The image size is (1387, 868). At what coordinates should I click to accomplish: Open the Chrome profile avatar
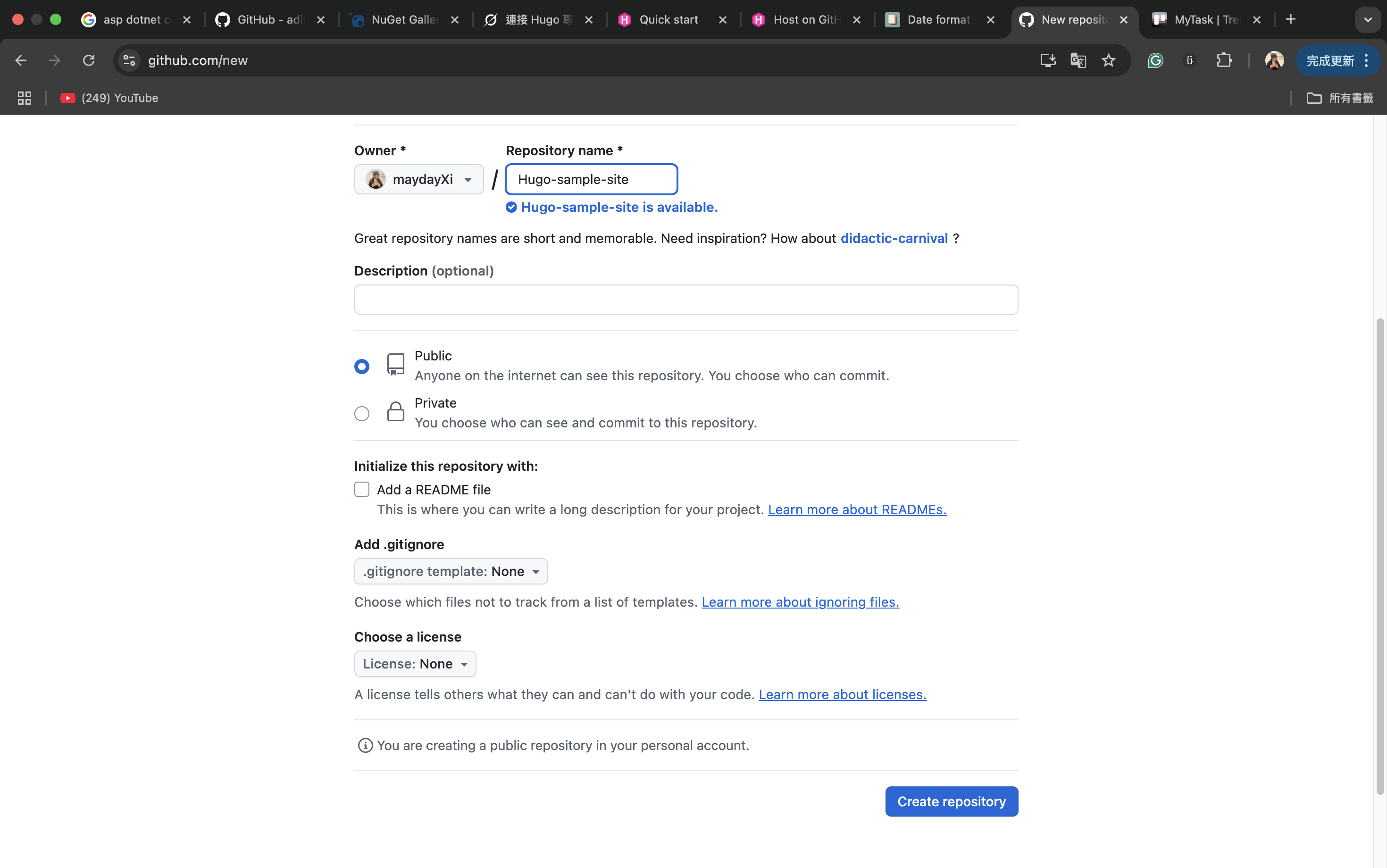1274,60
